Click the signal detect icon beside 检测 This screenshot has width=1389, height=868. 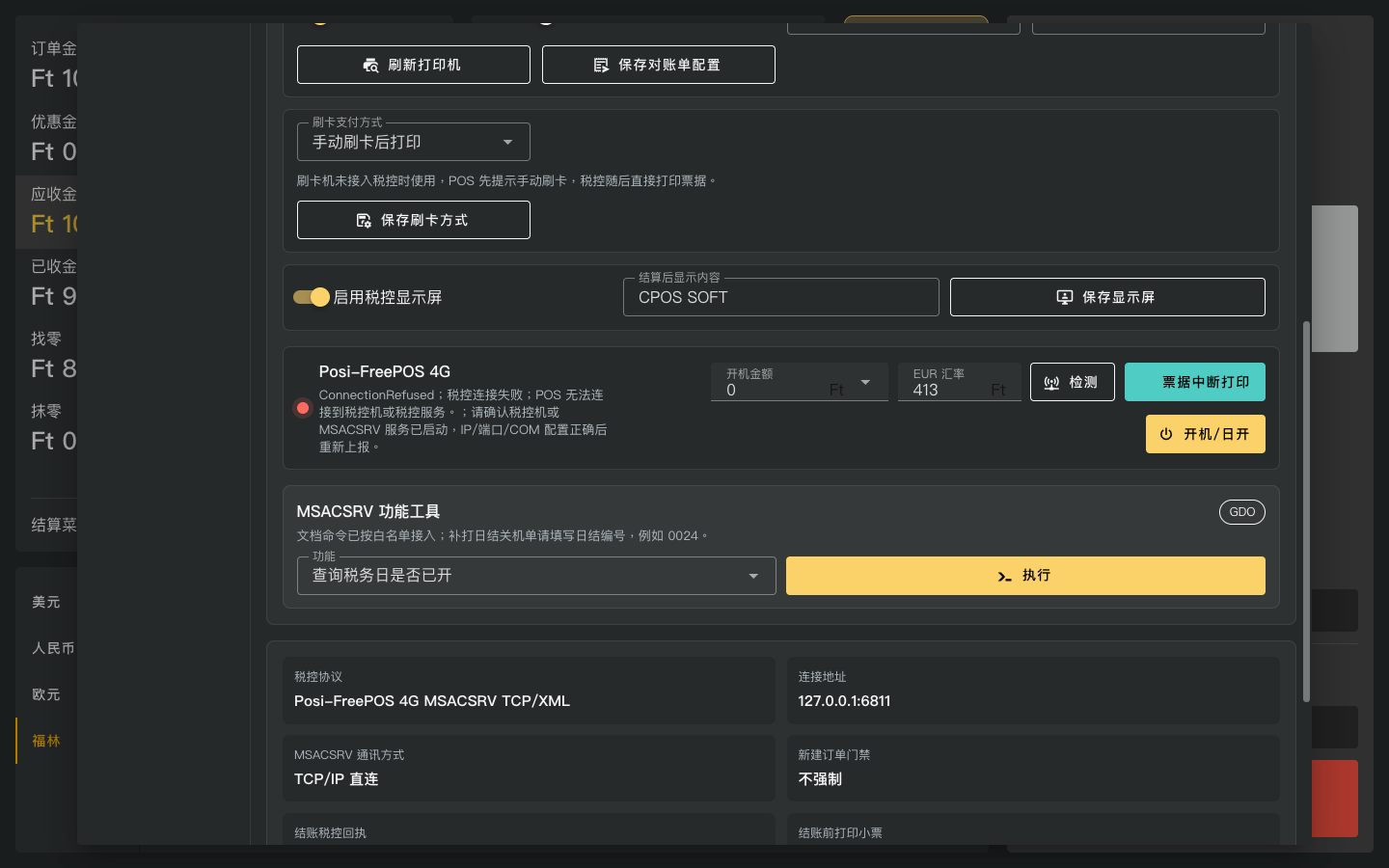1051,383
